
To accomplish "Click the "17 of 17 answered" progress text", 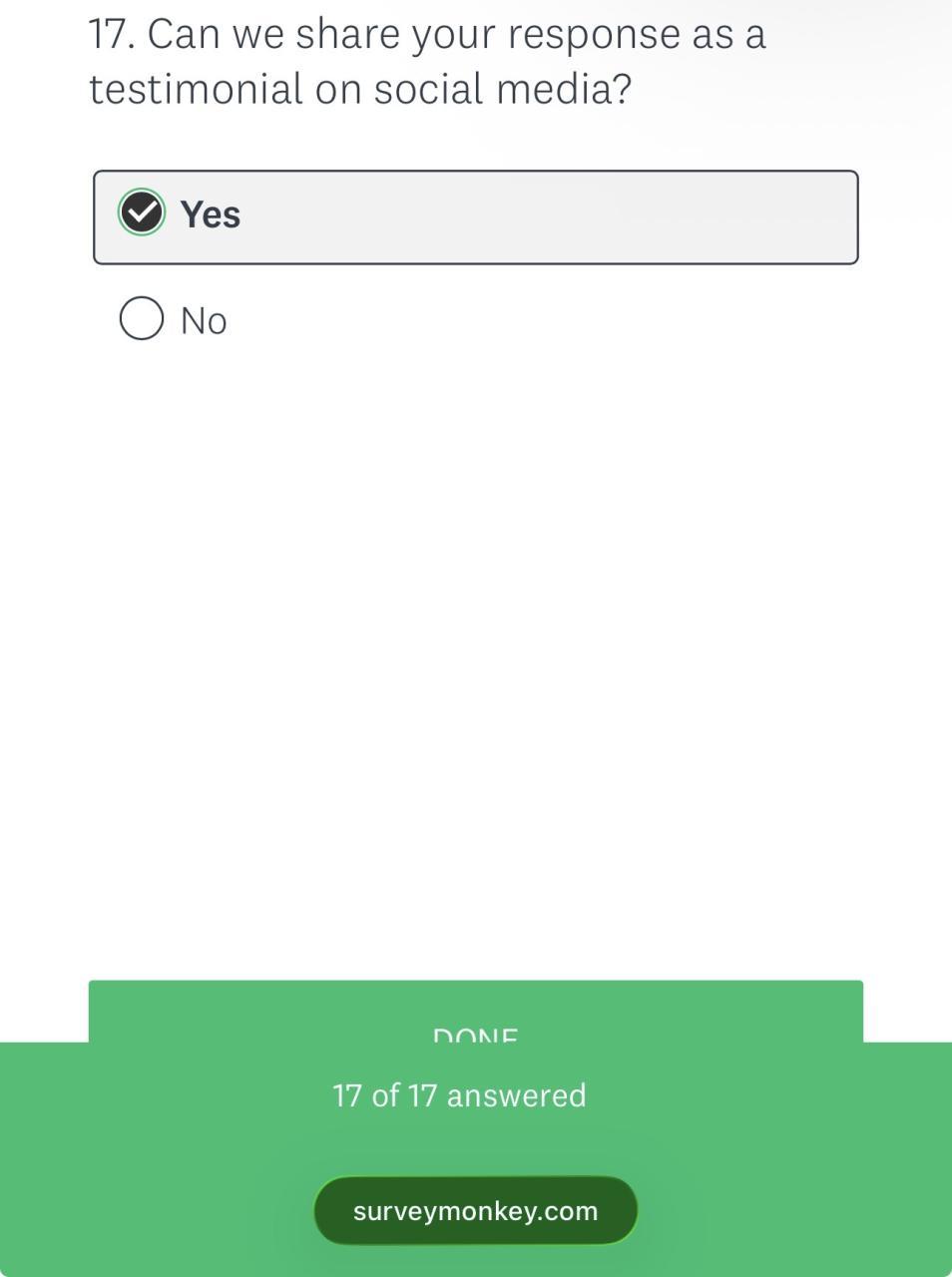I will [459, 1095].
